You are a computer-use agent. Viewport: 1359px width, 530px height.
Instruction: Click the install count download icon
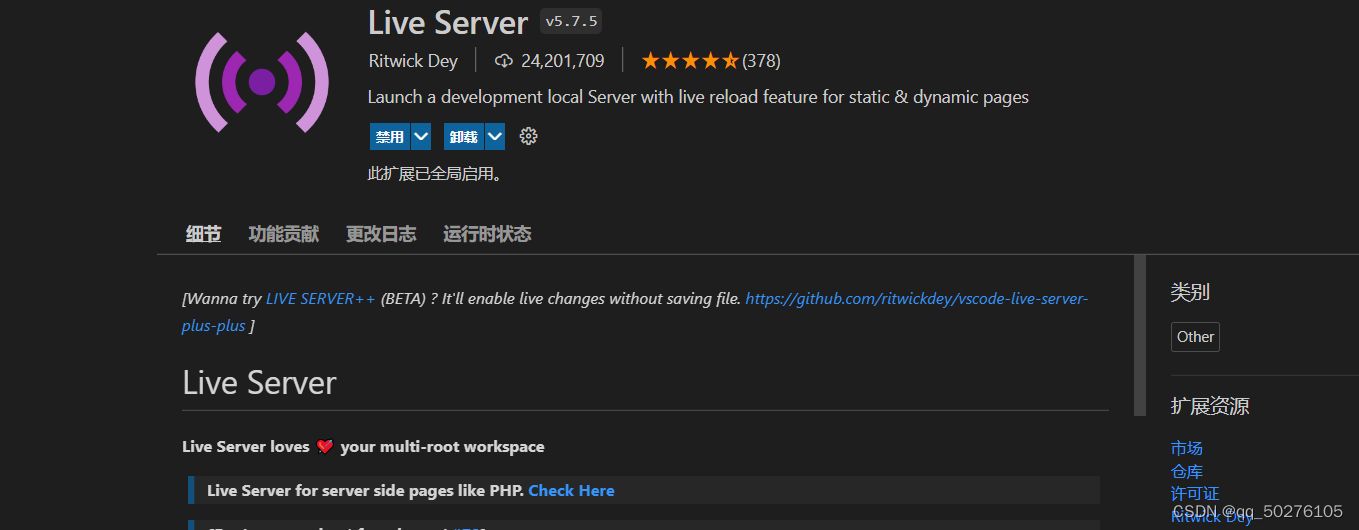point(504,61)
